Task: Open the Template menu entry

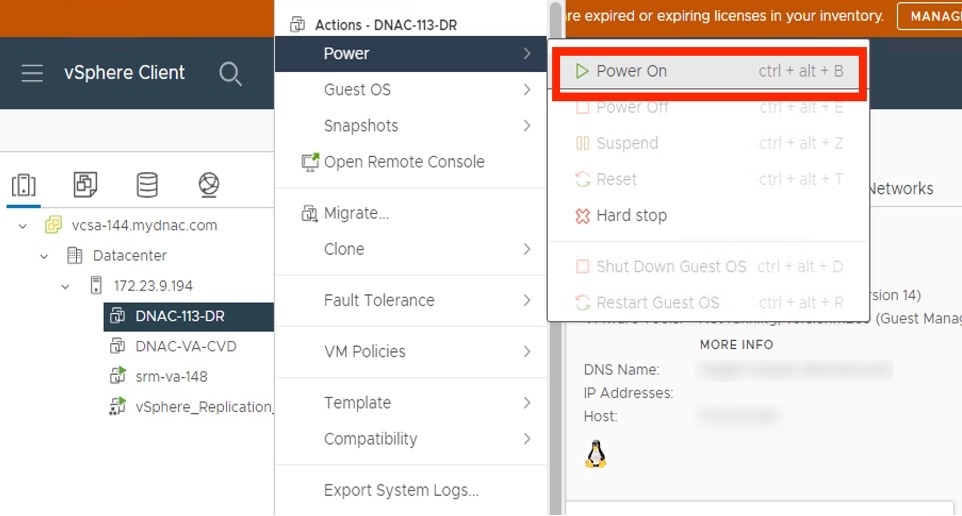Action: 410,402
